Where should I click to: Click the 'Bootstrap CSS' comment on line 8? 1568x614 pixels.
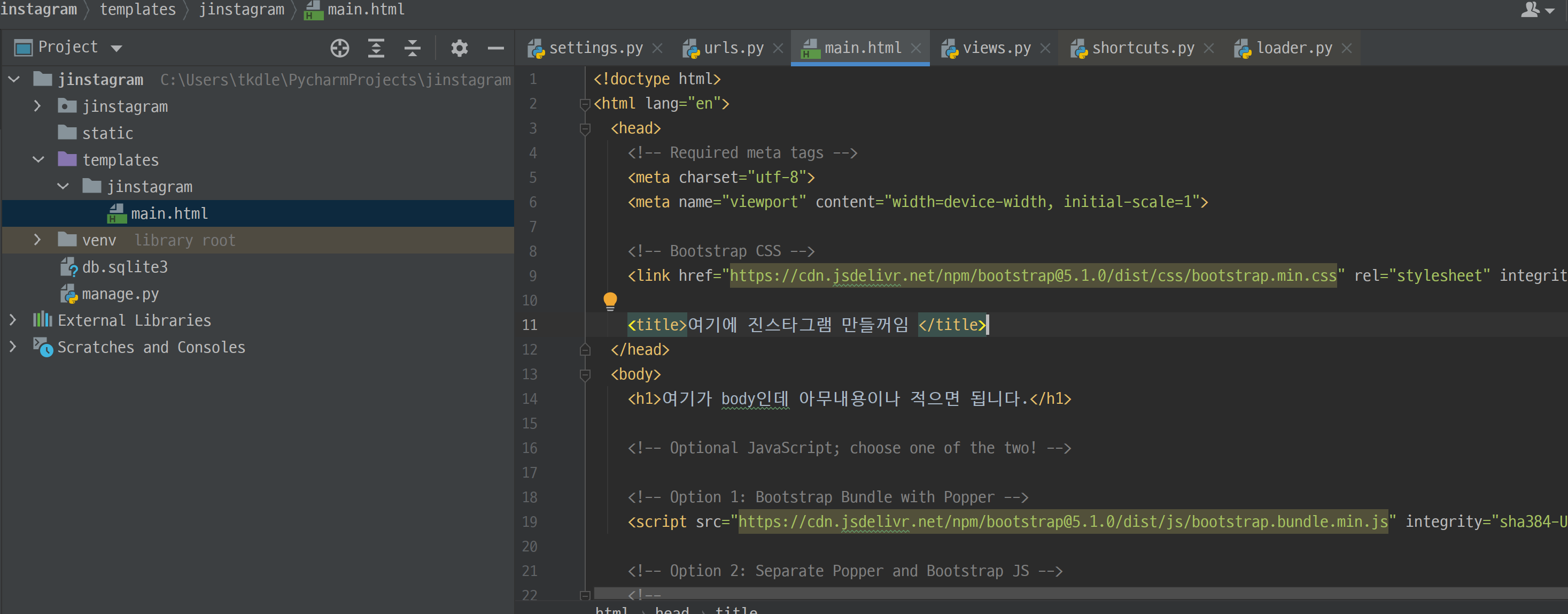(721, 251)
